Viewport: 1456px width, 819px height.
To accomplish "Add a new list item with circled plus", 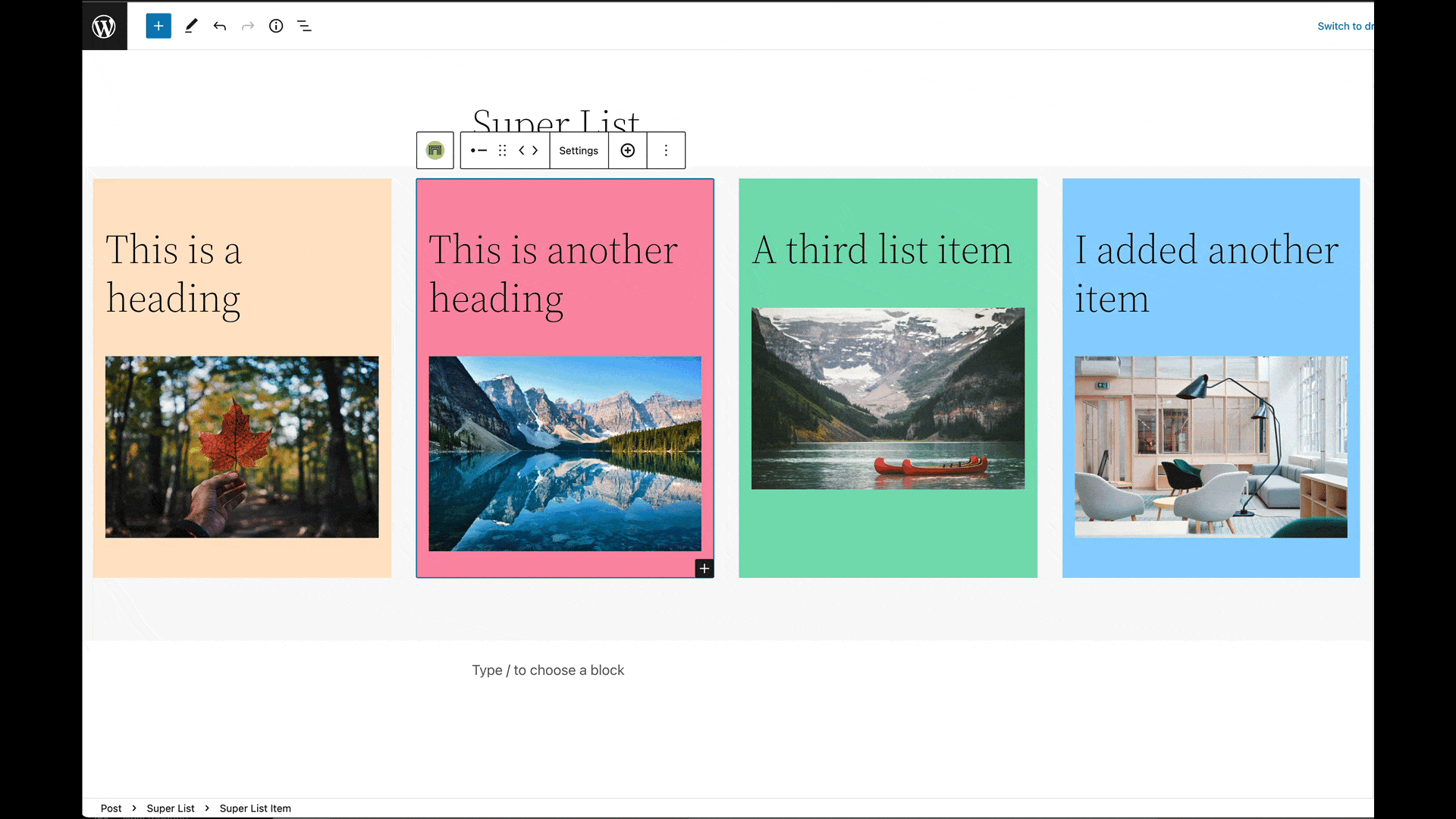I will click(x=628, y=150).
